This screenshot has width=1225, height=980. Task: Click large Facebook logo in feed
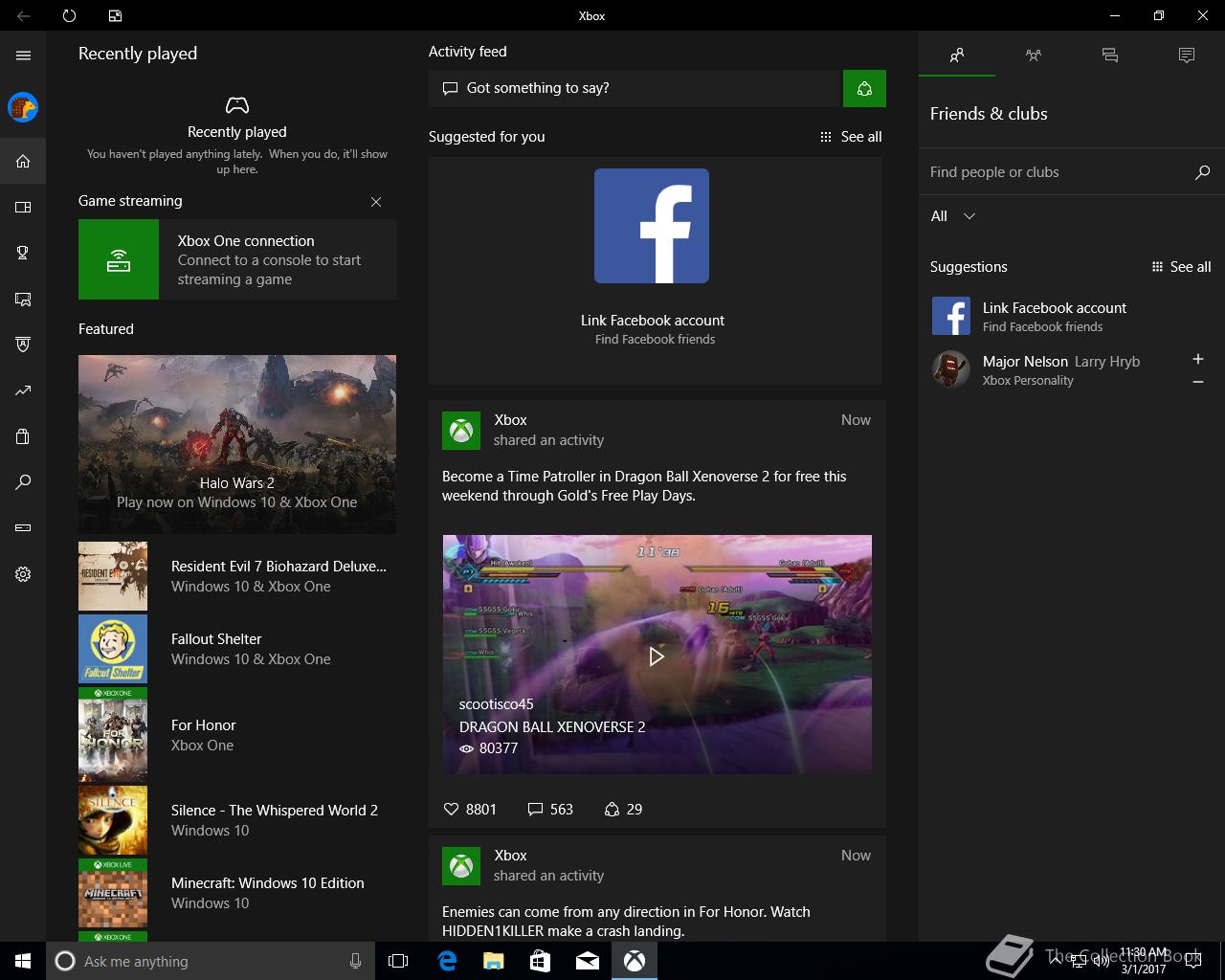pyautogui.click(x=652, y=226)
